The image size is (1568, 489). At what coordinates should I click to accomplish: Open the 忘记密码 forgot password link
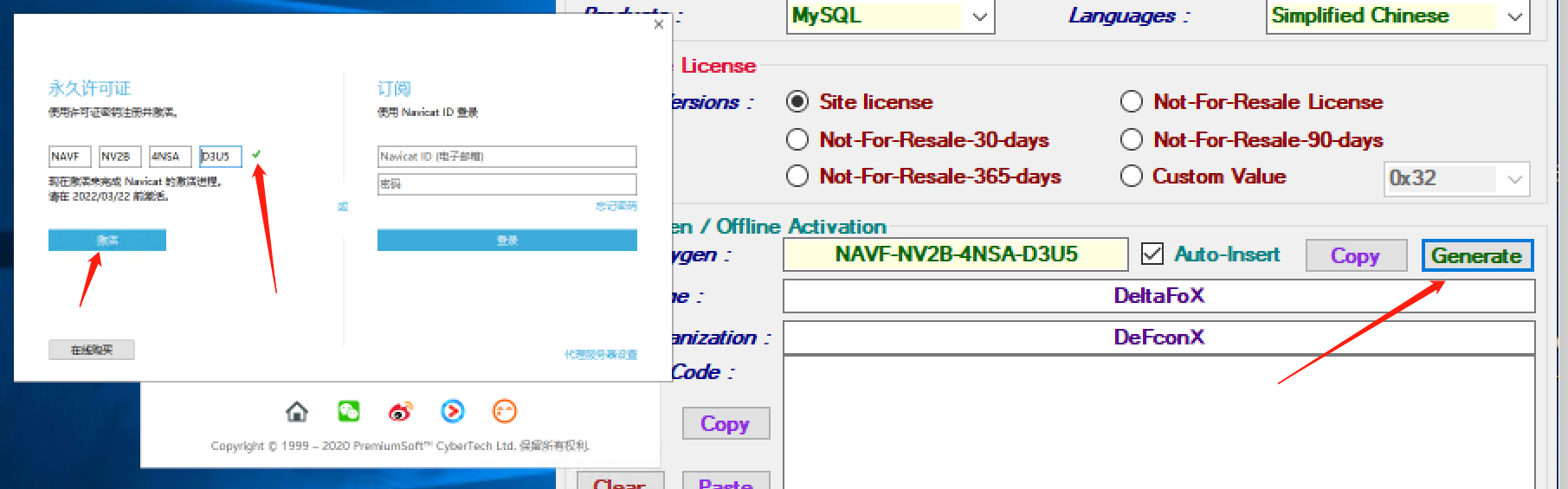pos(616,206)
